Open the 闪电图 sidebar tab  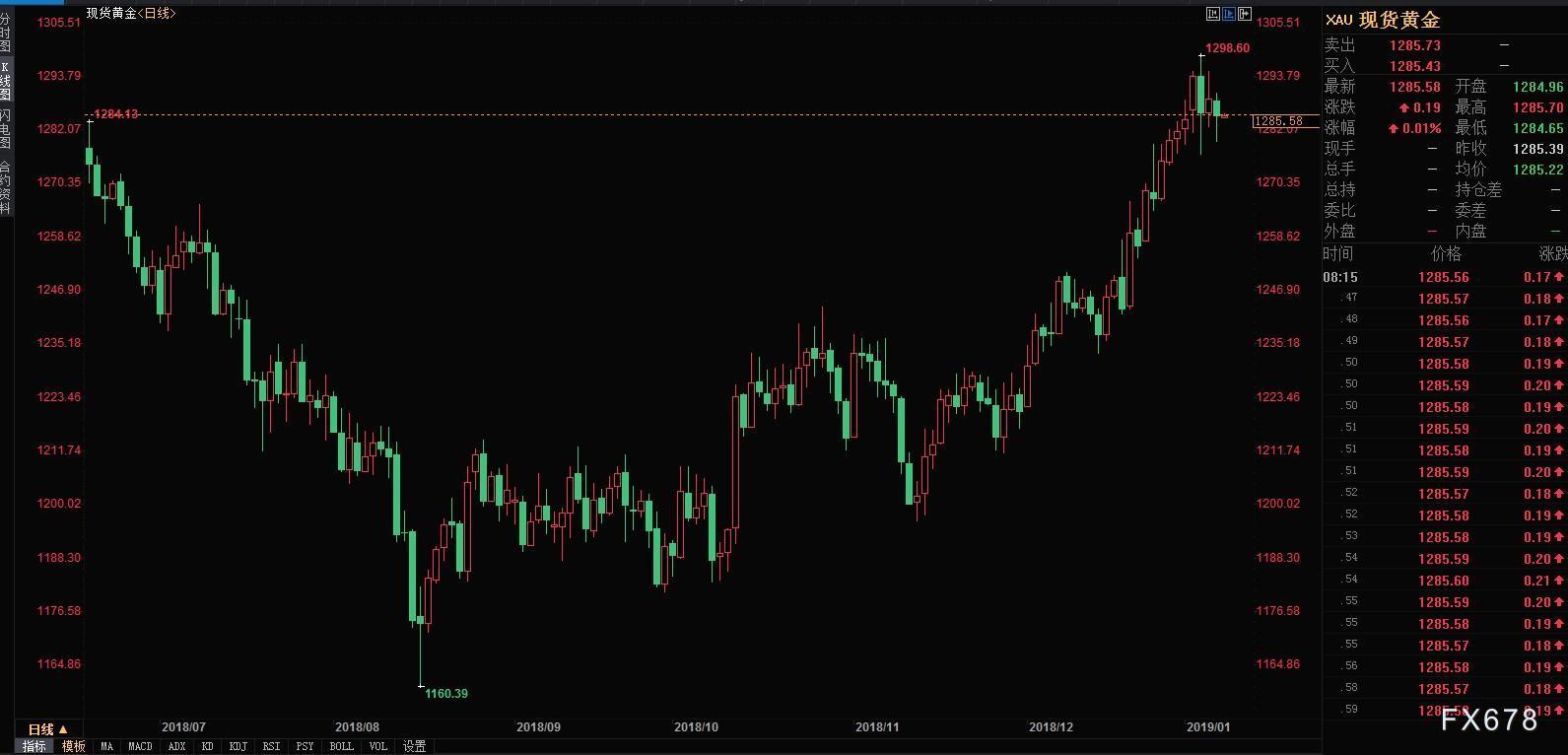[x=6, y=130]
